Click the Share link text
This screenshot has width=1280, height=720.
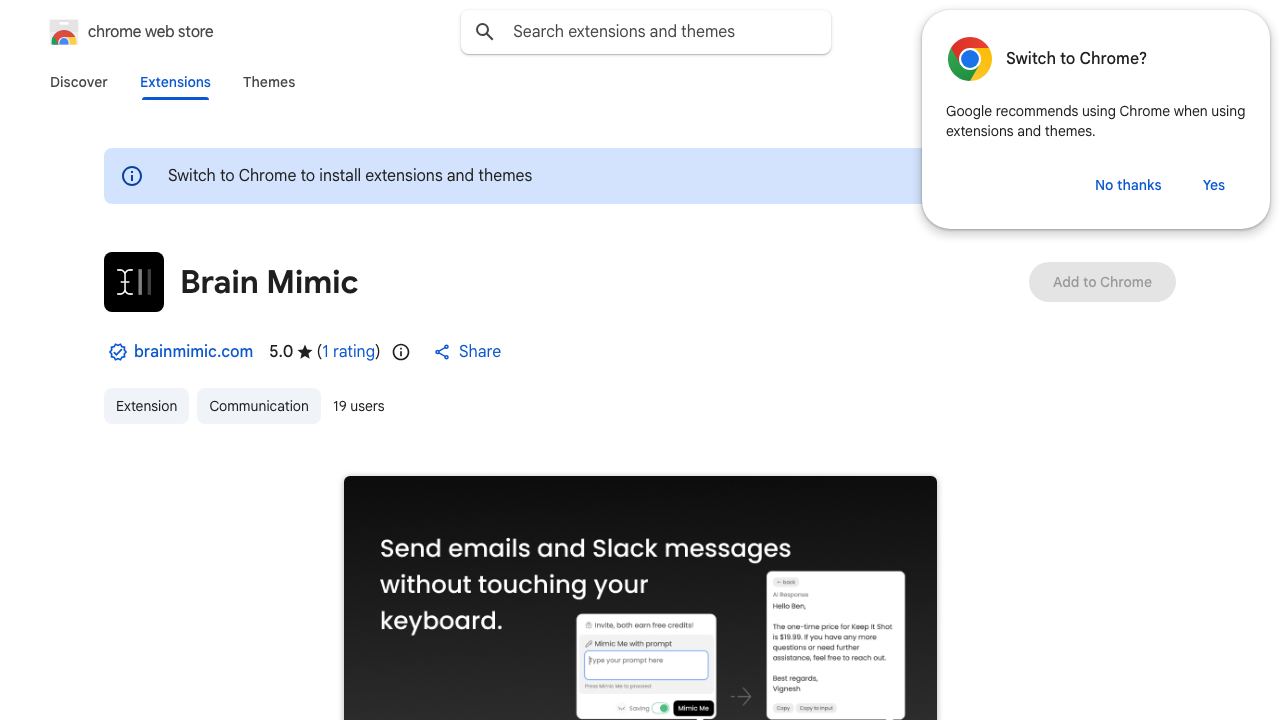(480, 352)
